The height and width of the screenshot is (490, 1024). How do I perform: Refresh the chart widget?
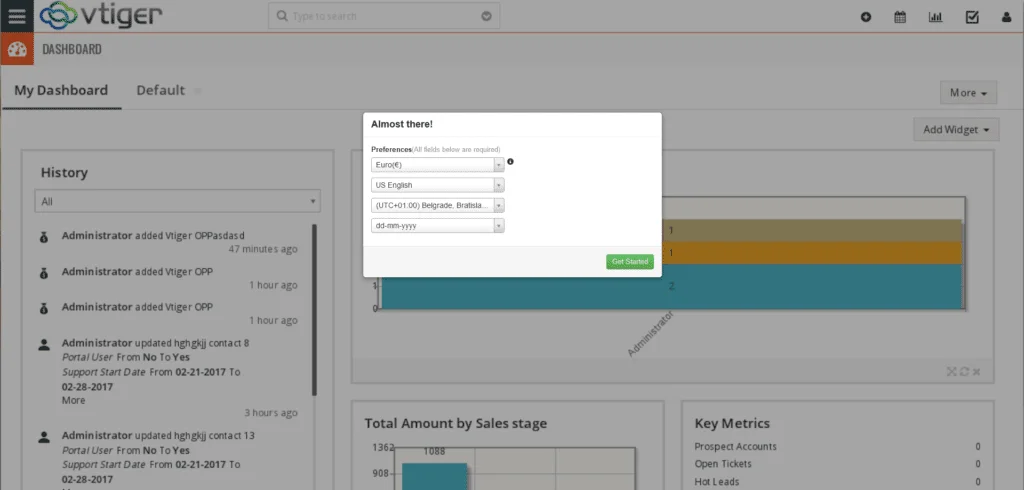pos(964,371)
